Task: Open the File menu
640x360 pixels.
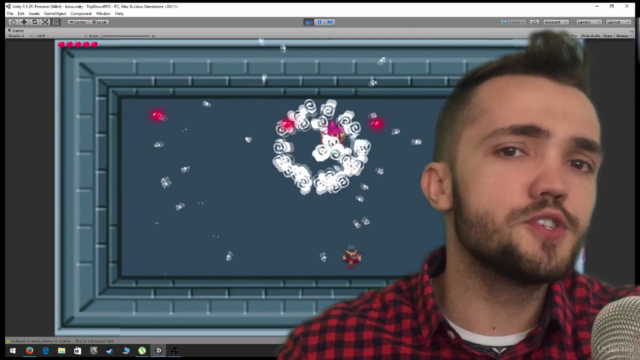Action: pyautogui.click(x=10, y=13)
